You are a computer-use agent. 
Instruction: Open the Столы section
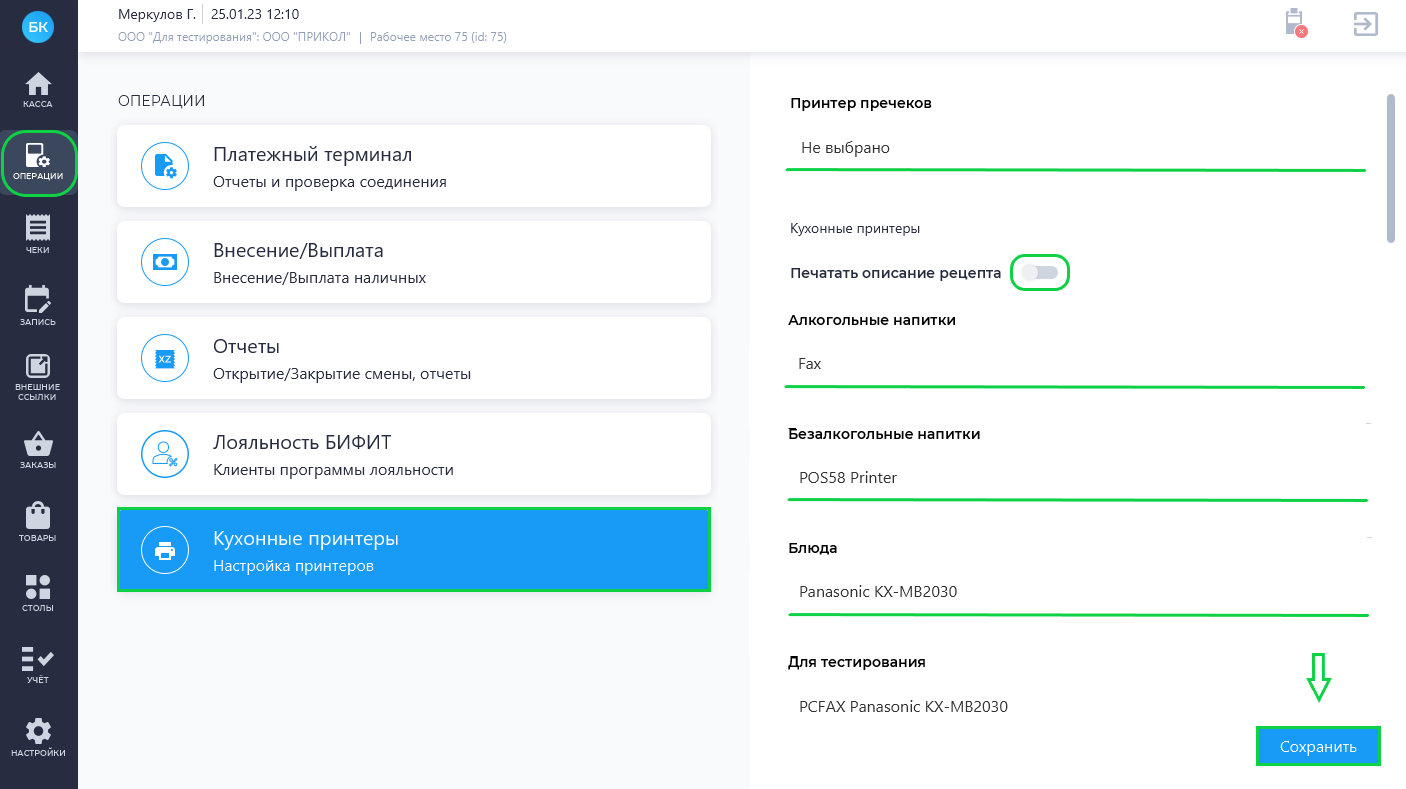[38, 594]
